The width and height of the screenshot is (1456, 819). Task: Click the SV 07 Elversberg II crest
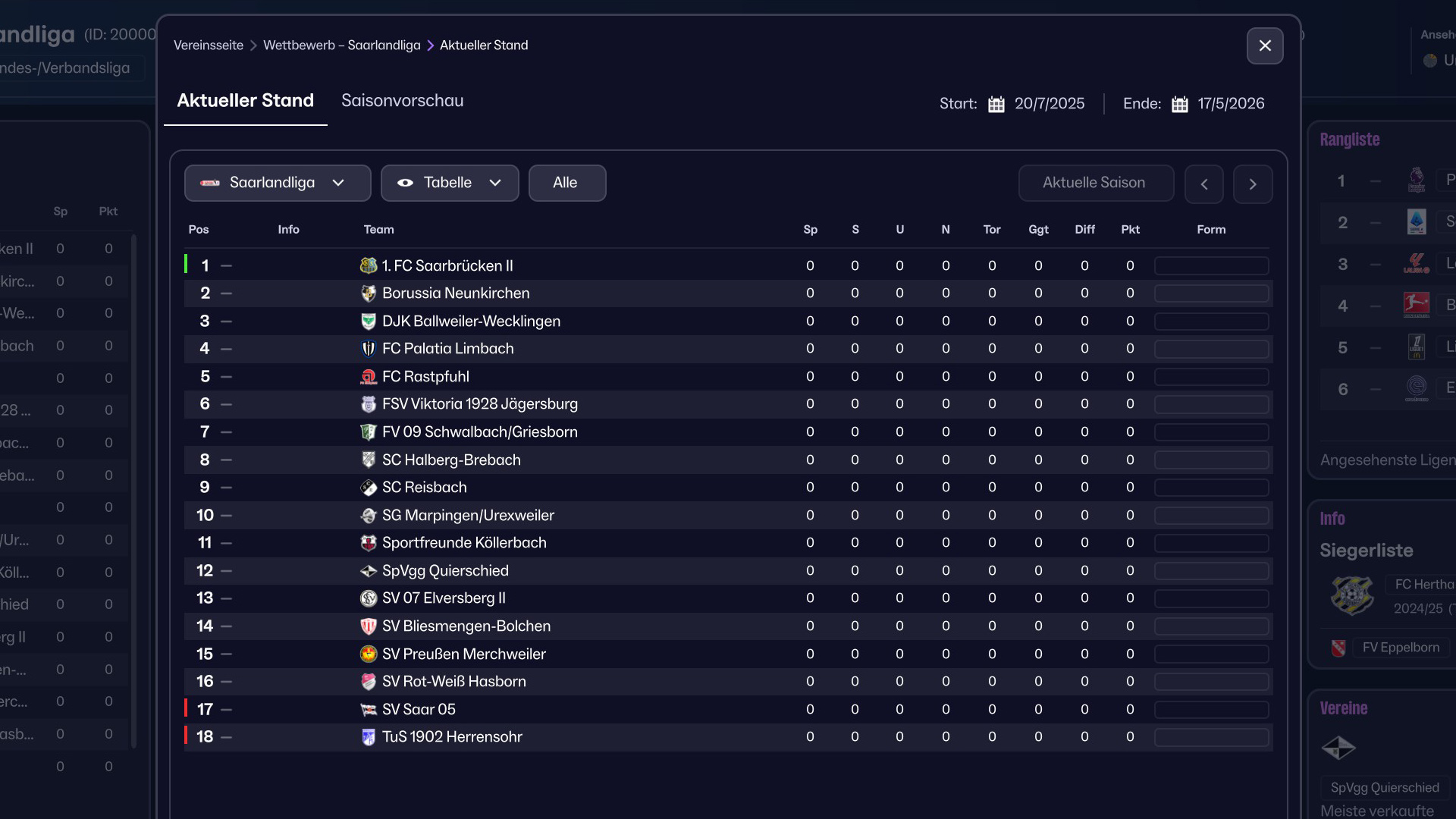[369, 598]
